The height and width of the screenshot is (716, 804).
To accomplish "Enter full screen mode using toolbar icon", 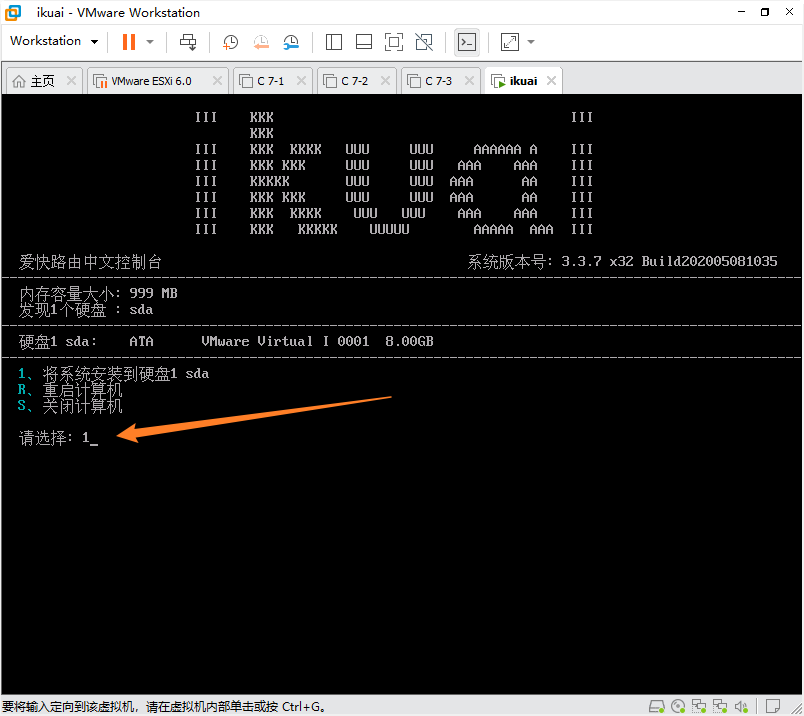I will (394, 42).
